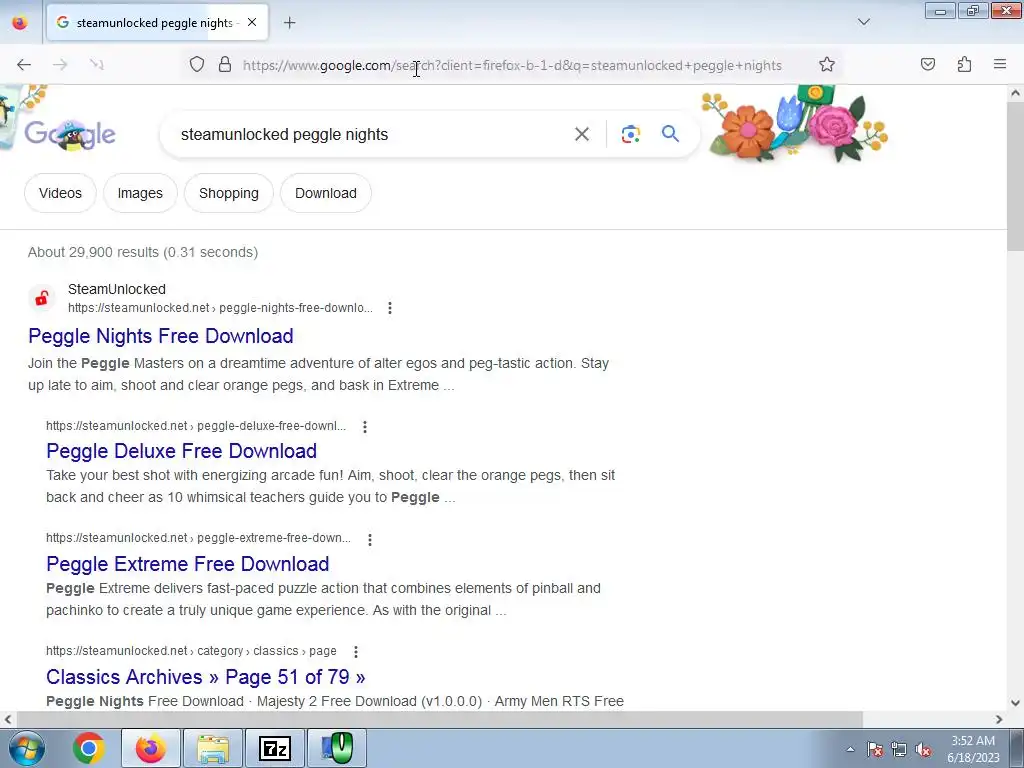The height and width of the screenshot is (768, 1024).
Task: Click the steamunlocked.net peggle-extreme URL text
Action: (x=199, y=538)
